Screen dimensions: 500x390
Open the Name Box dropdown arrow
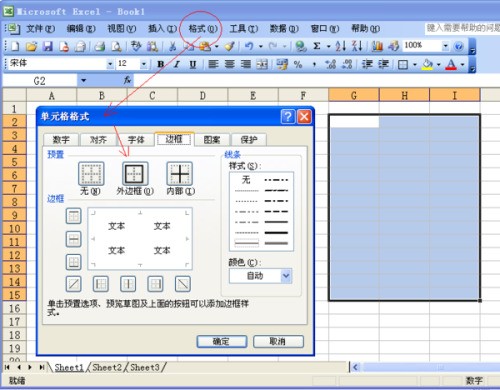tap(83, 80)
